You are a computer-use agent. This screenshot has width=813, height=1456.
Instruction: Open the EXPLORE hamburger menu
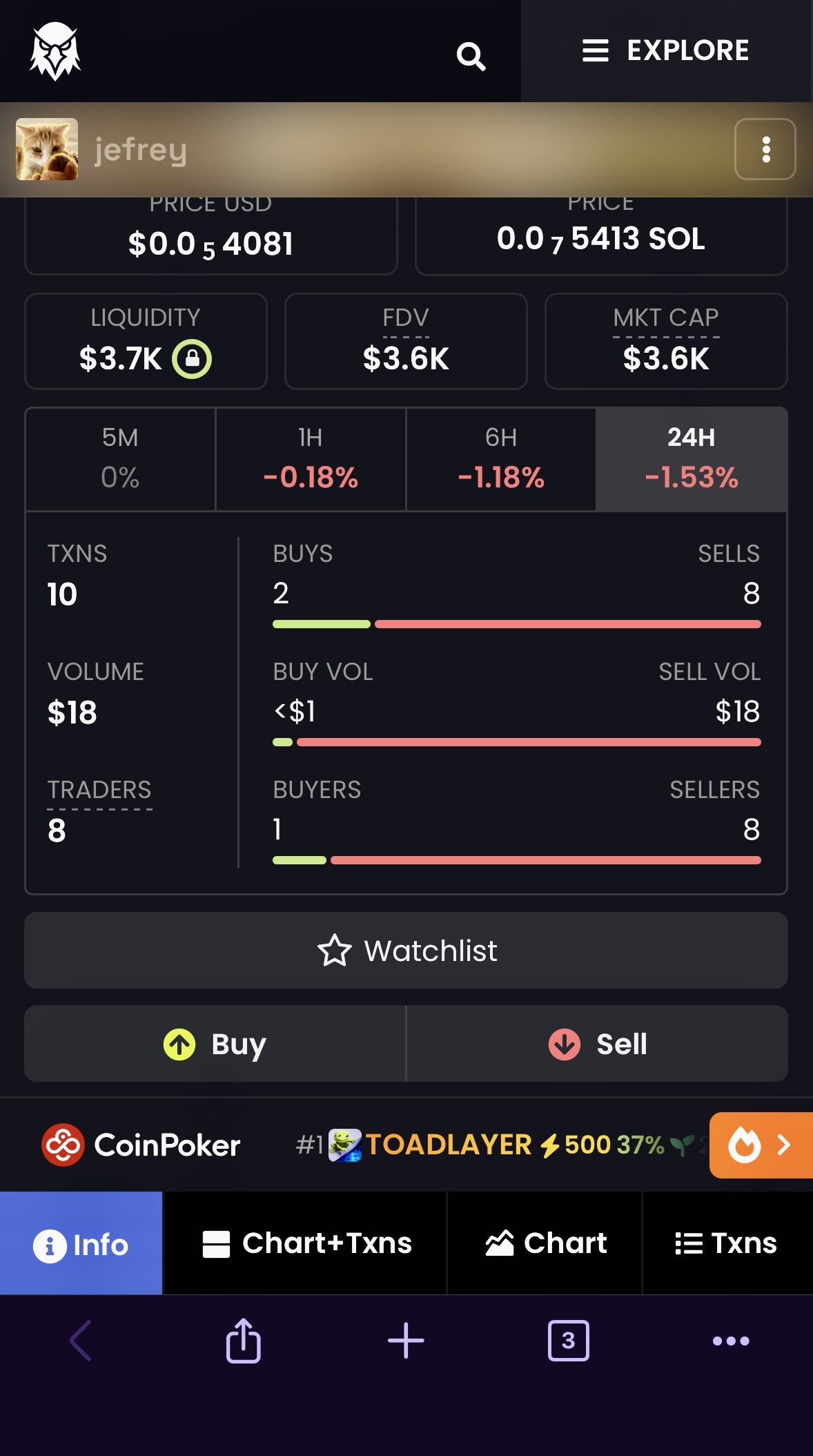[x=666, y=50]
